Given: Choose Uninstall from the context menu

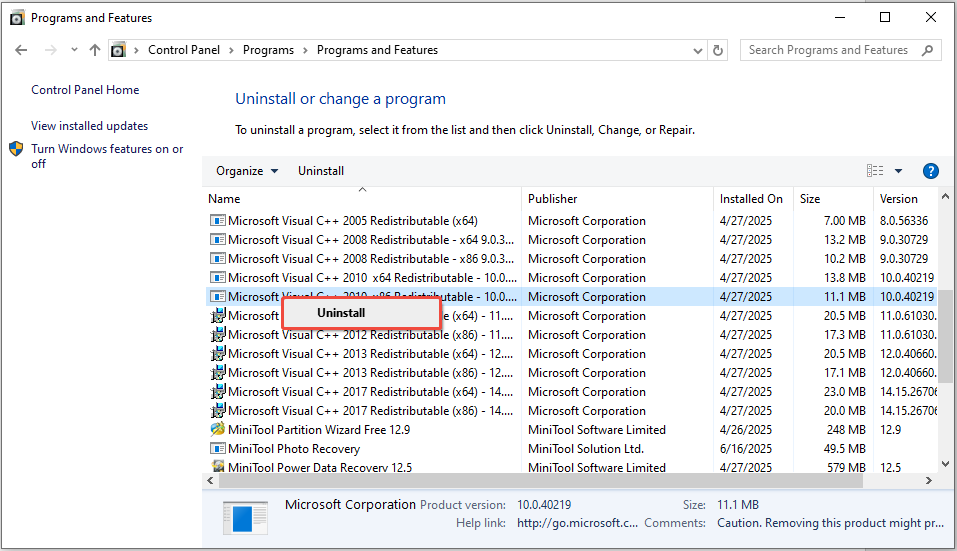Looking at the screenshot, I should coord(361,313).
